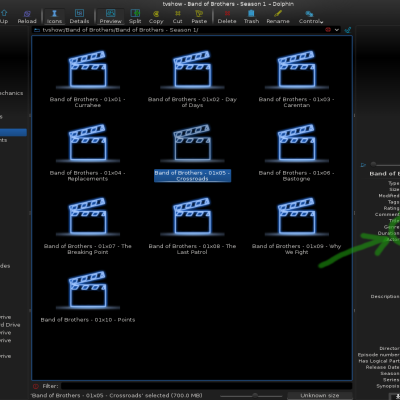The width and height of the screenshot is (400, 400).
Task: Click the red stop icon in location bar
Action: pos(328,30)
